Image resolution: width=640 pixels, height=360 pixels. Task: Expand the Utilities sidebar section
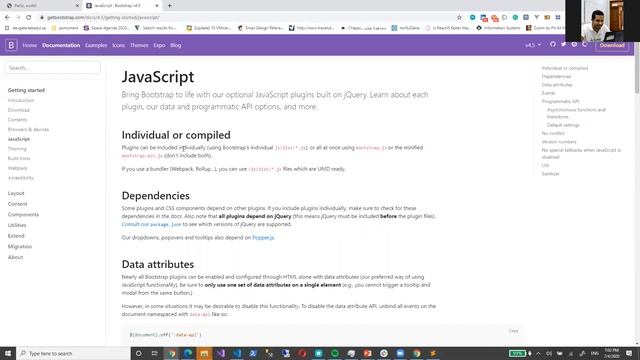click(x=17, y=225)
